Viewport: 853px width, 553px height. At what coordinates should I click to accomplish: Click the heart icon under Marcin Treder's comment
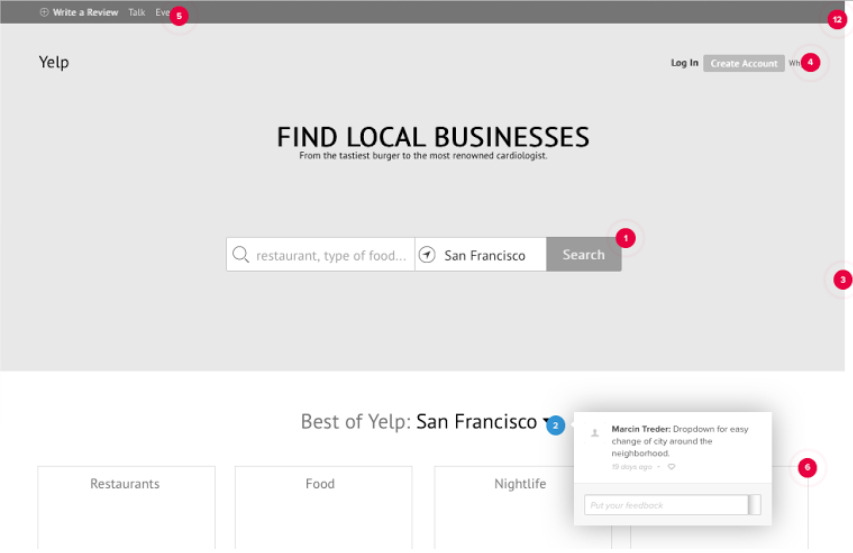coord(671,467)
